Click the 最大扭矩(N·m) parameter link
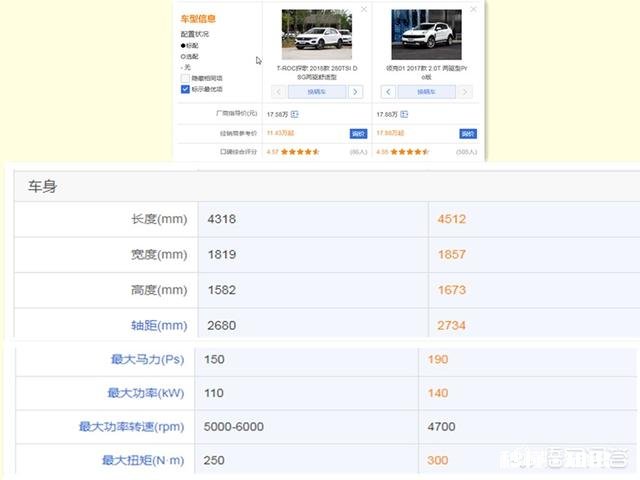Viewport: 640px width, 480px height. [143, 460]
